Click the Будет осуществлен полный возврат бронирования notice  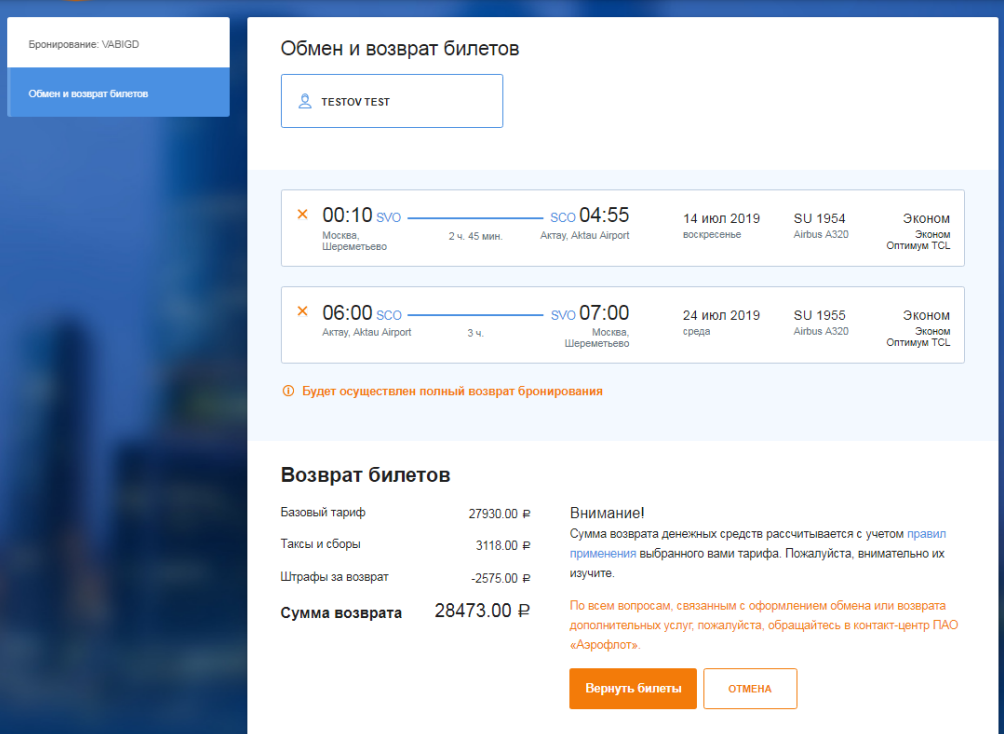452,391
